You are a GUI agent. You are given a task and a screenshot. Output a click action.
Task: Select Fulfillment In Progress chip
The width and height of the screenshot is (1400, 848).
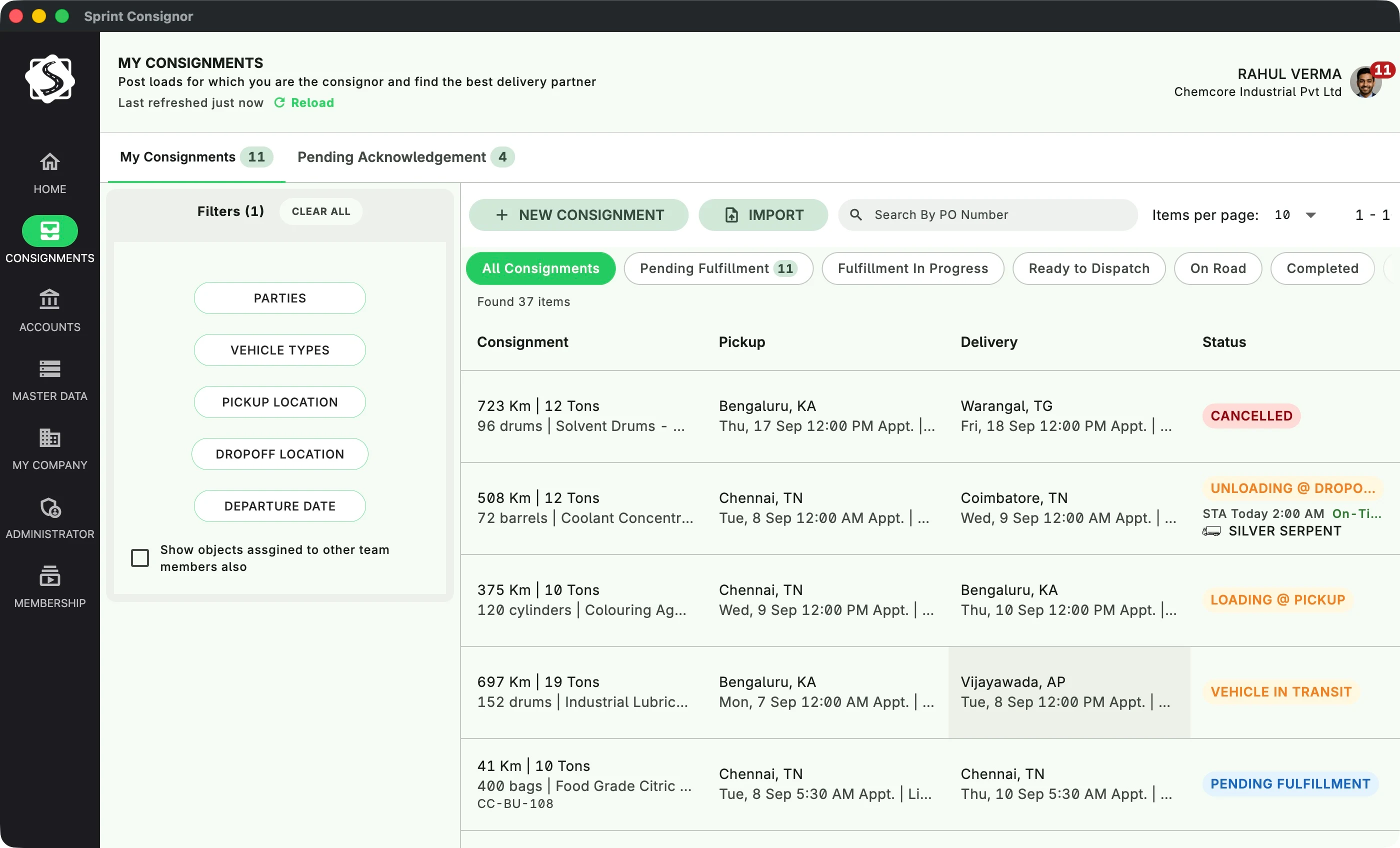(x=912, y=268)
